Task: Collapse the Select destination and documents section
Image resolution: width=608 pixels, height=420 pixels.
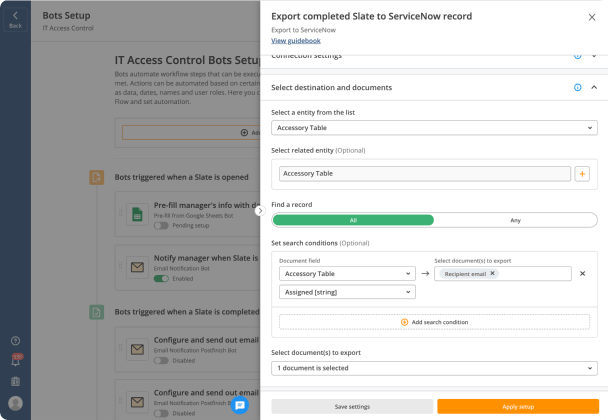Action: pos(594,88)
